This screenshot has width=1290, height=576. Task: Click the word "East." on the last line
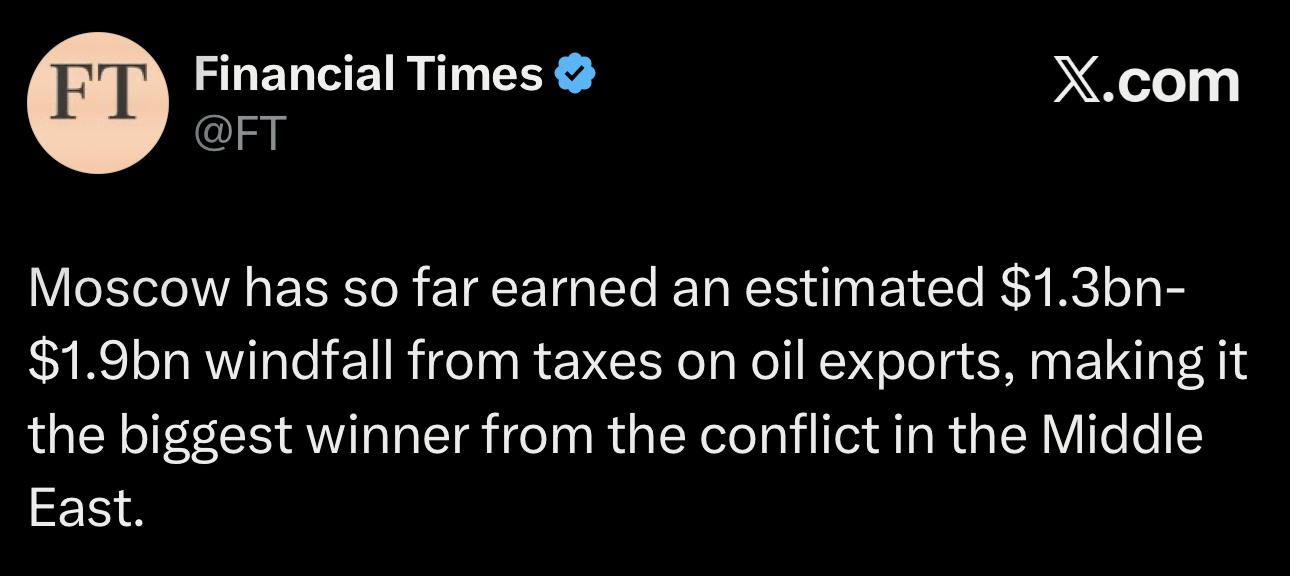[80, 510]
